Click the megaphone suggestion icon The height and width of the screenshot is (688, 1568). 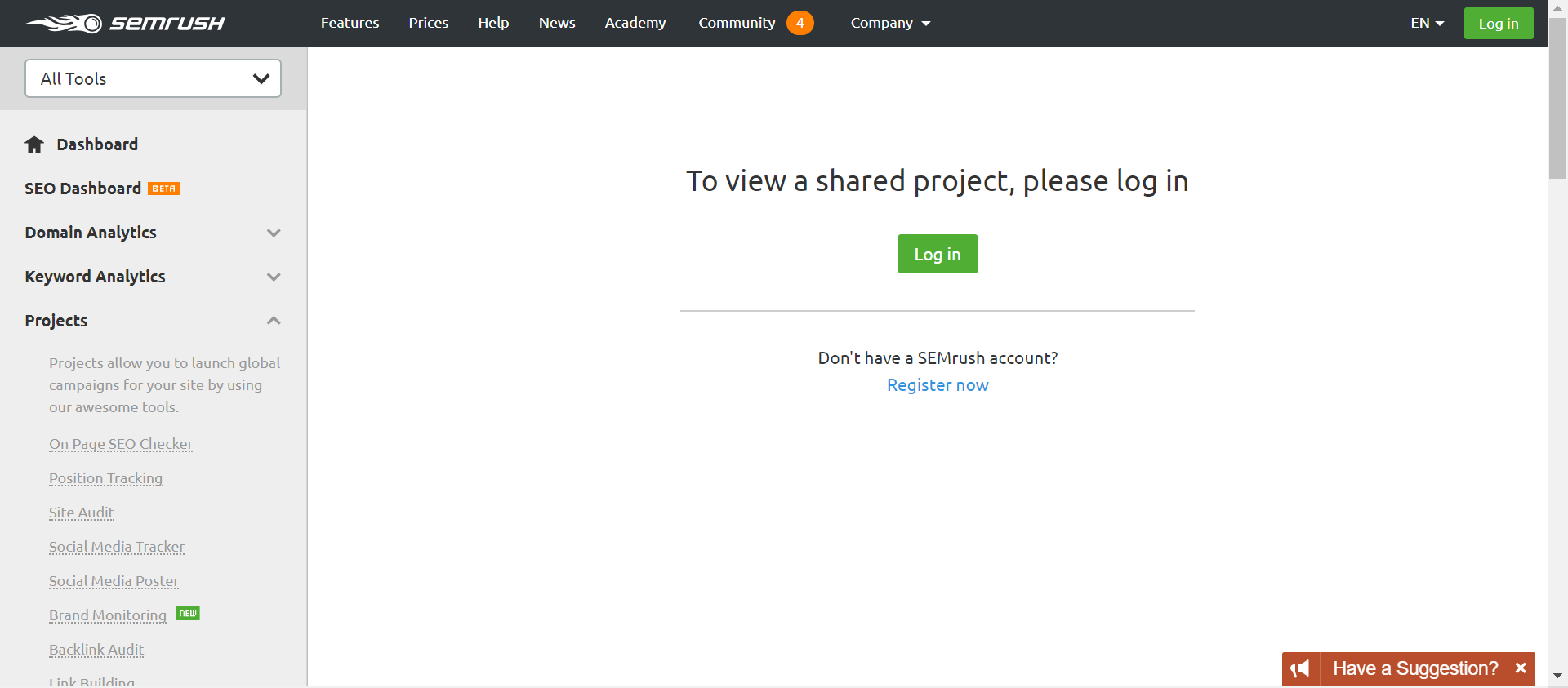tap(1301, 669)
